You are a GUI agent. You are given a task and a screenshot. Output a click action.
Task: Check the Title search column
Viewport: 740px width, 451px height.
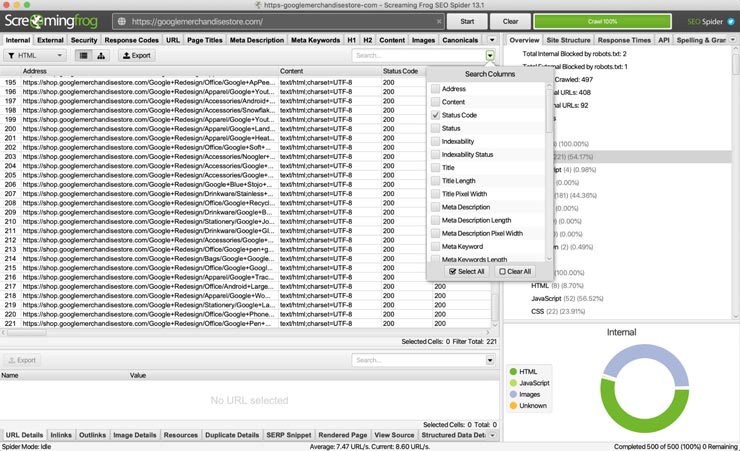pyautogui.click(x=435, y=167)
